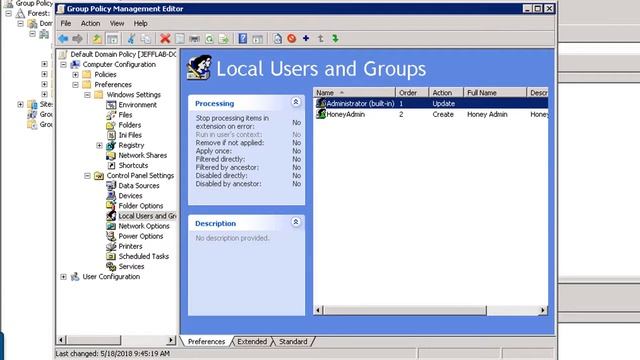Viewport: 640px width, 360px height.
Task: Click the Cut scissors icon
Action: click(x=131, y=39)
